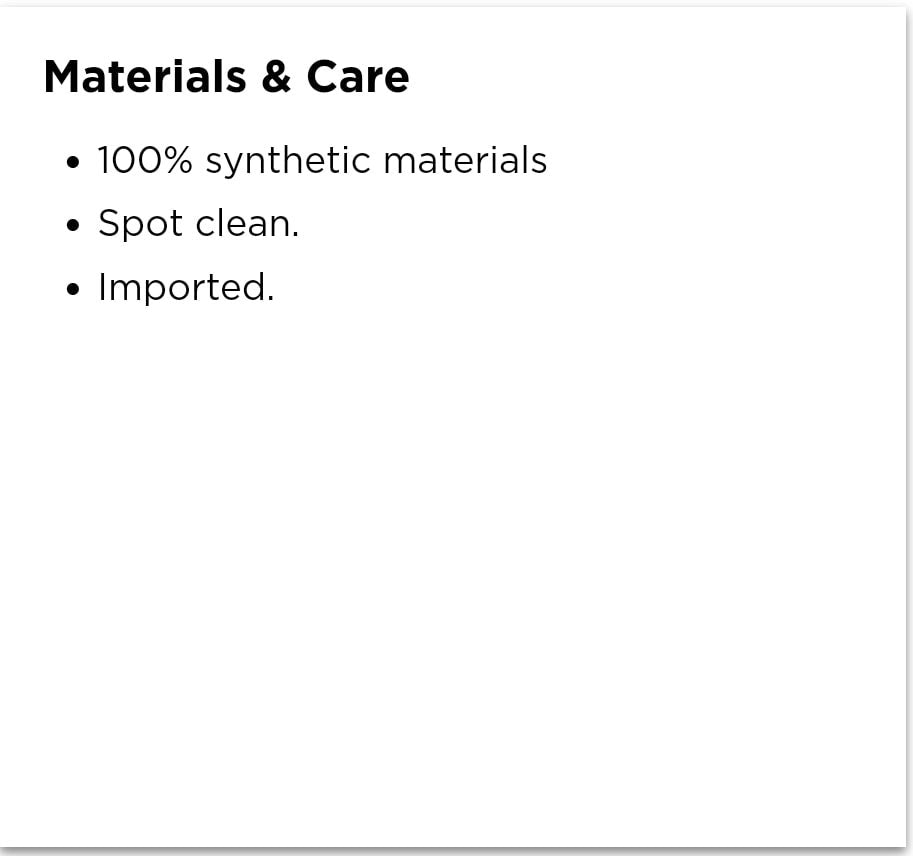Click the capital I in Imported

[x=102, y=287]
